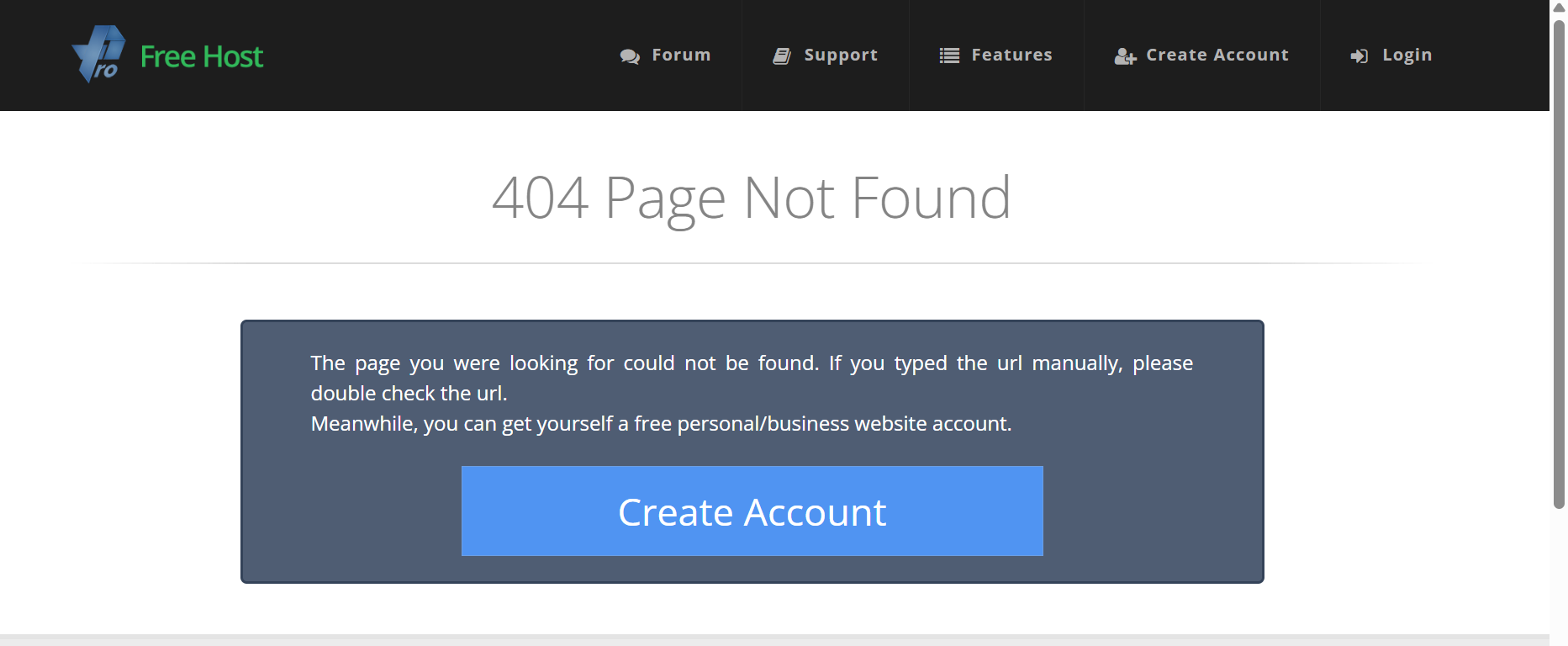Click the user-plus icon beside Create Account
The width and height of the screenshot is (1568, 646).
click(1125, 56)
